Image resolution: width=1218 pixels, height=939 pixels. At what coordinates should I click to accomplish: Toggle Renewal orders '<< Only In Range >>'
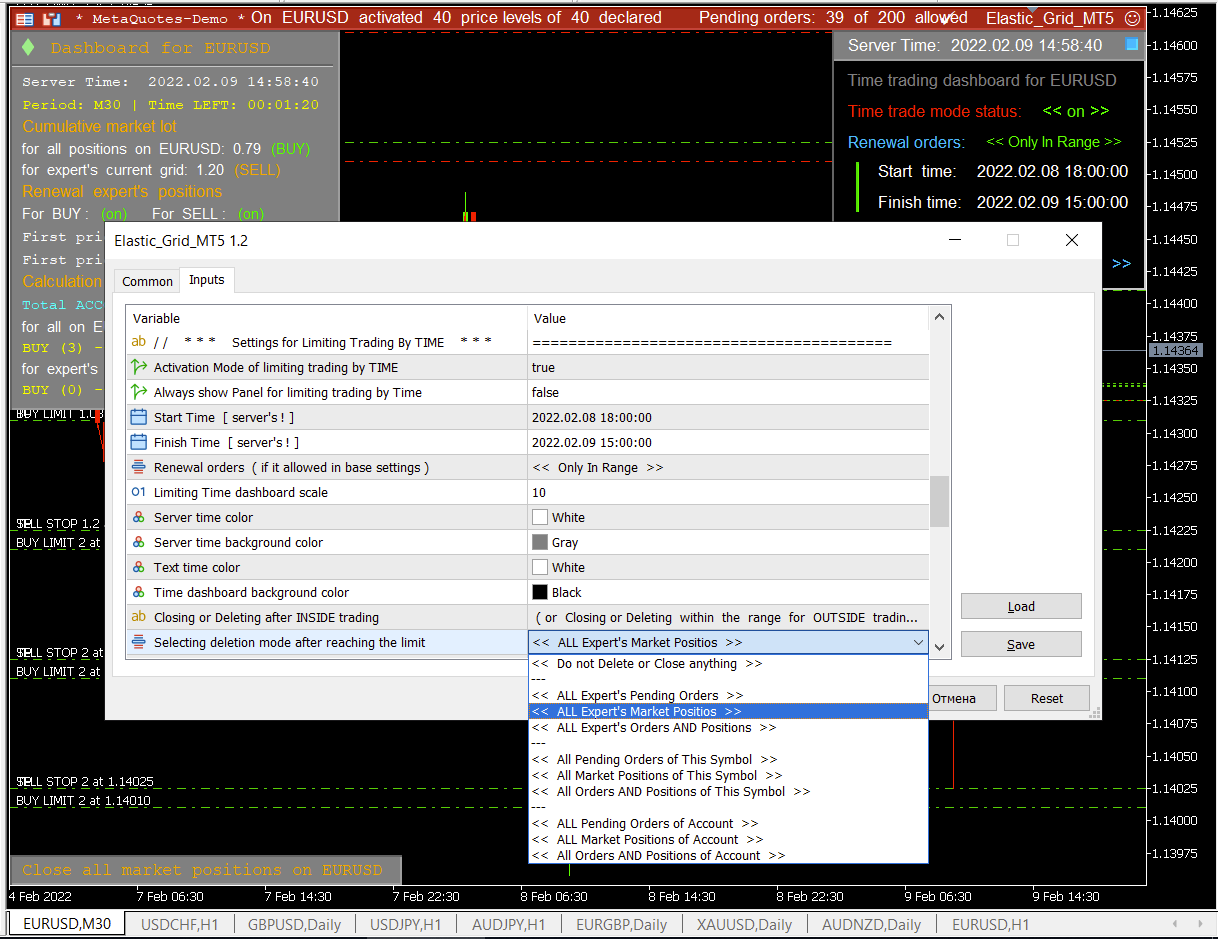(1054, 142)
